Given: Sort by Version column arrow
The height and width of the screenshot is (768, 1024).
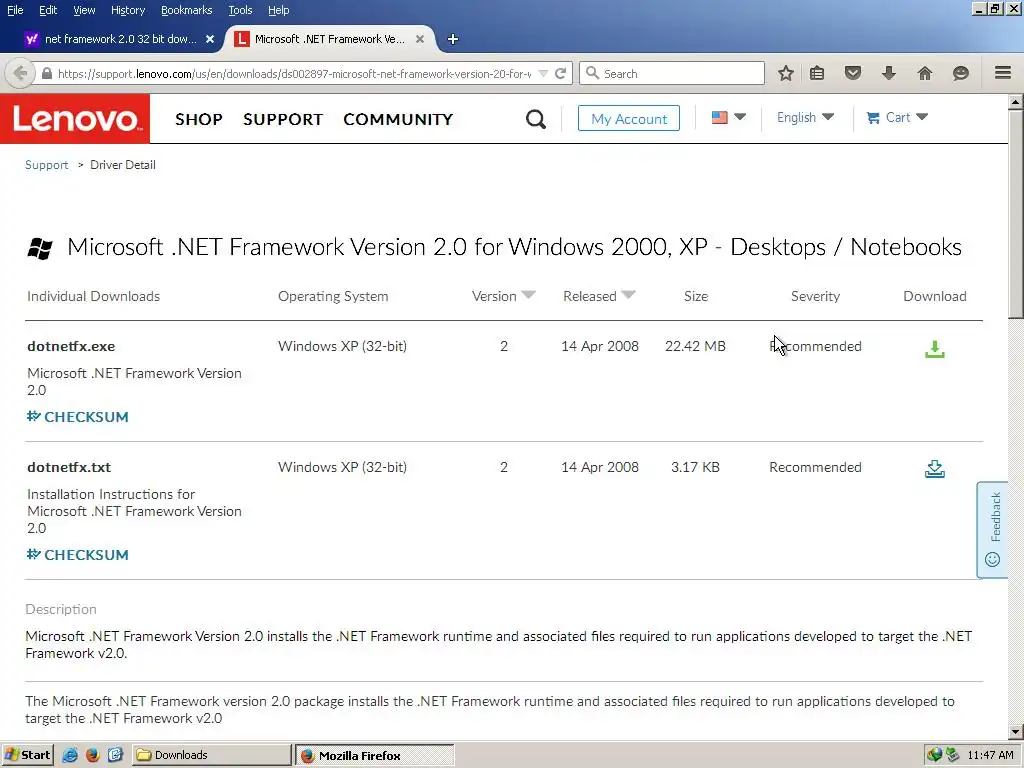Looking at the screenshot, I should (x=529, y=295).
